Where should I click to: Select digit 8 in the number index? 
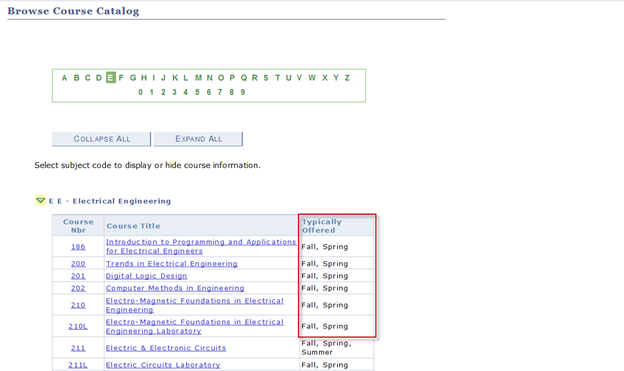pos(231,92)
